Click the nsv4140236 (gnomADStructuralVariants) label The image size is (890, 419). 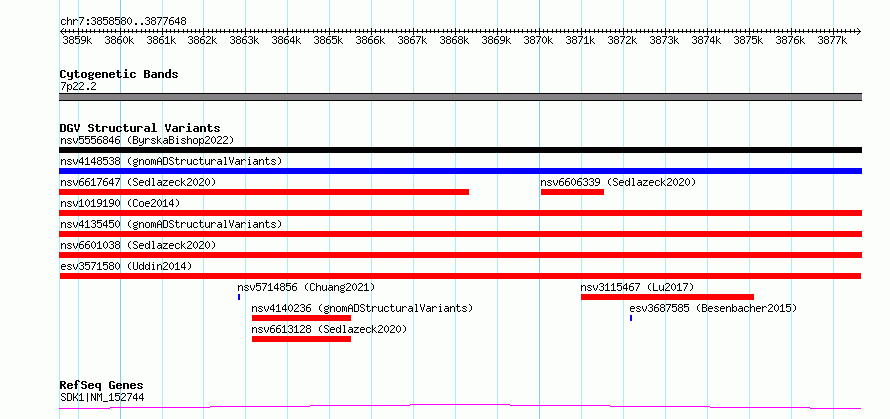tap(362, 308)
